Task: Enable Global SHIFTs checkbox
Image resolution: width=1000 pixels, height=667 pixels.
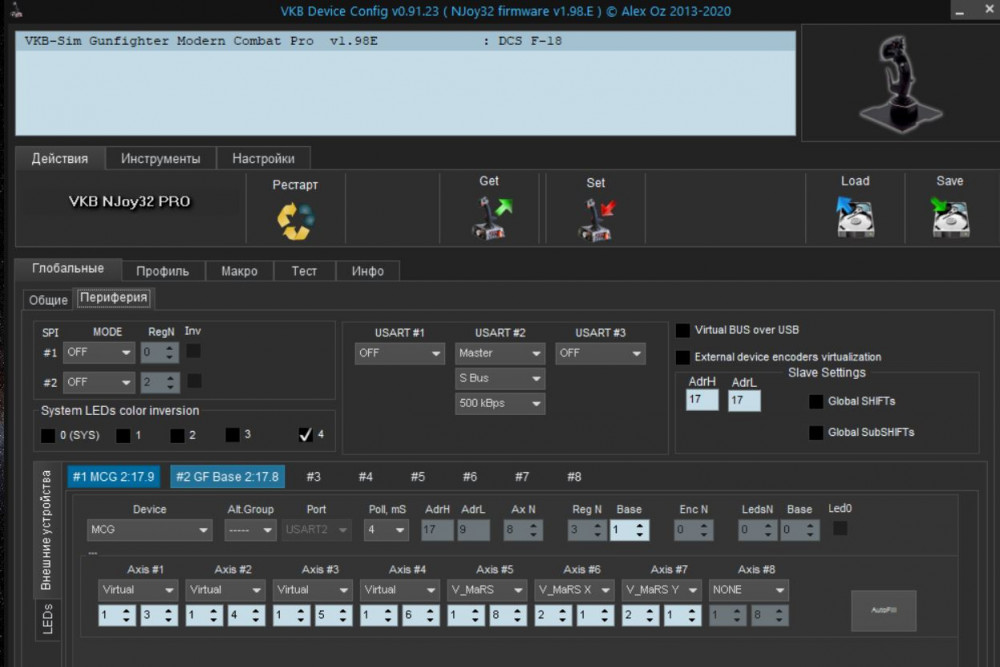Action: pos(816,402)
